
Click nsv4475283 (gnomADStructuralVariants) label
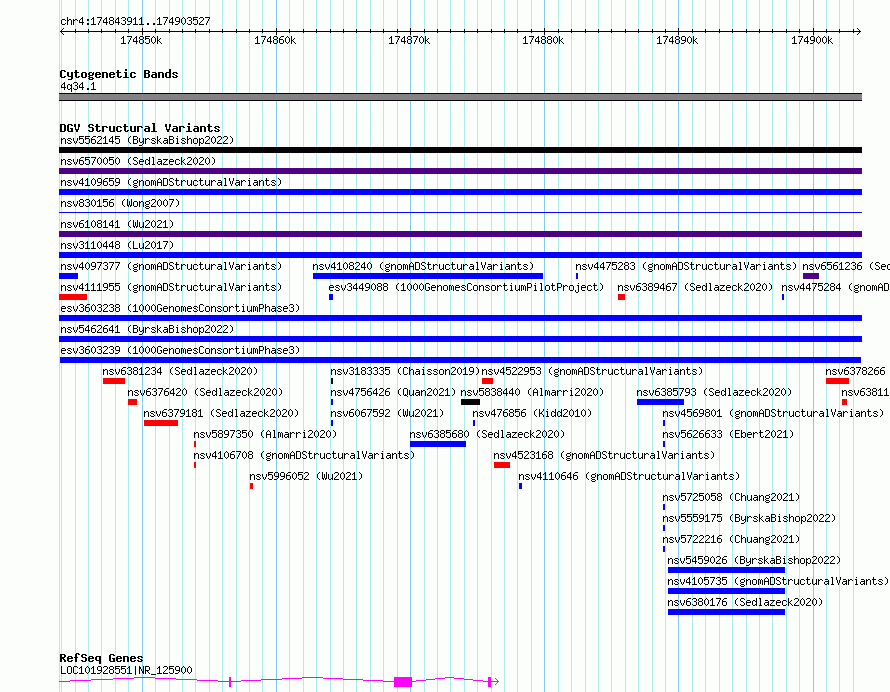pos(686,266)
